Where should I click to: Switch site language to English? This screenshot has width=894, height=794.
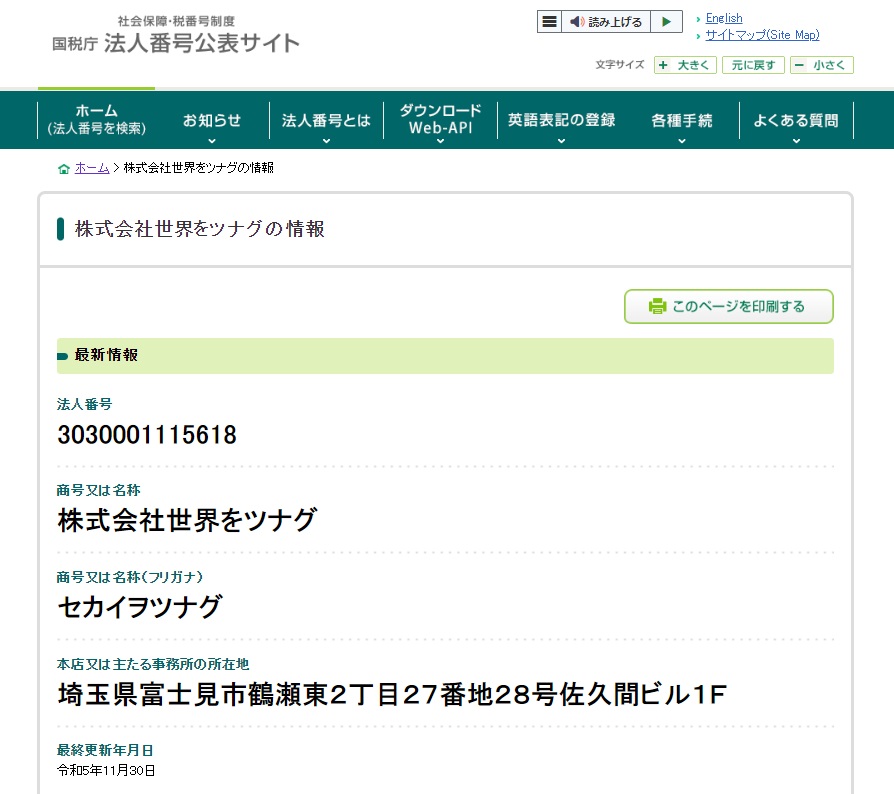724,18
